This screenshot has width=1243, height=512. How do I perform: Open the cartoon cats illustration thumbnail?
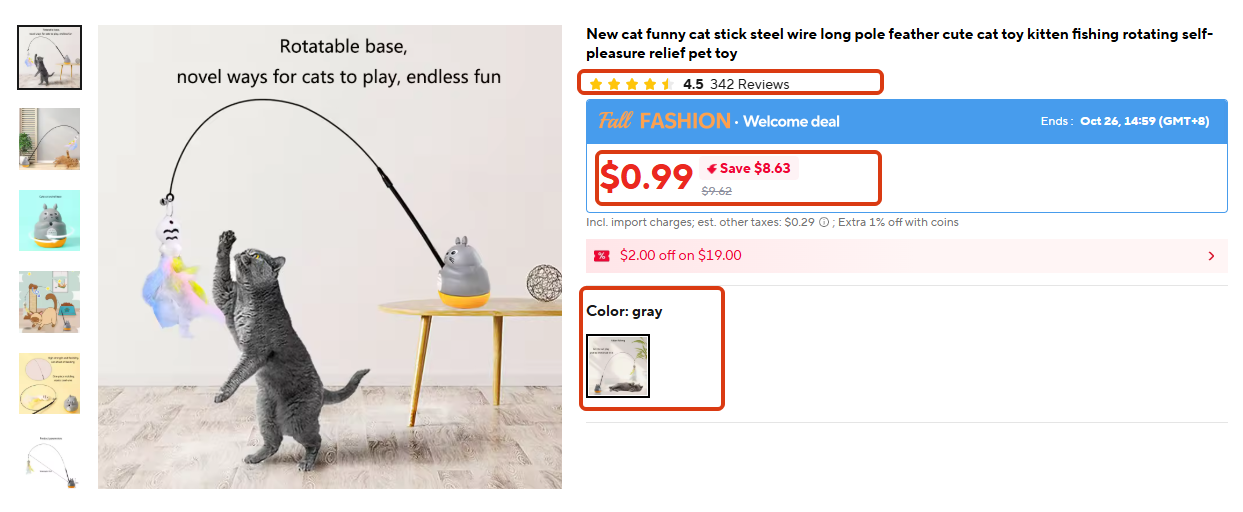point(49,302)
